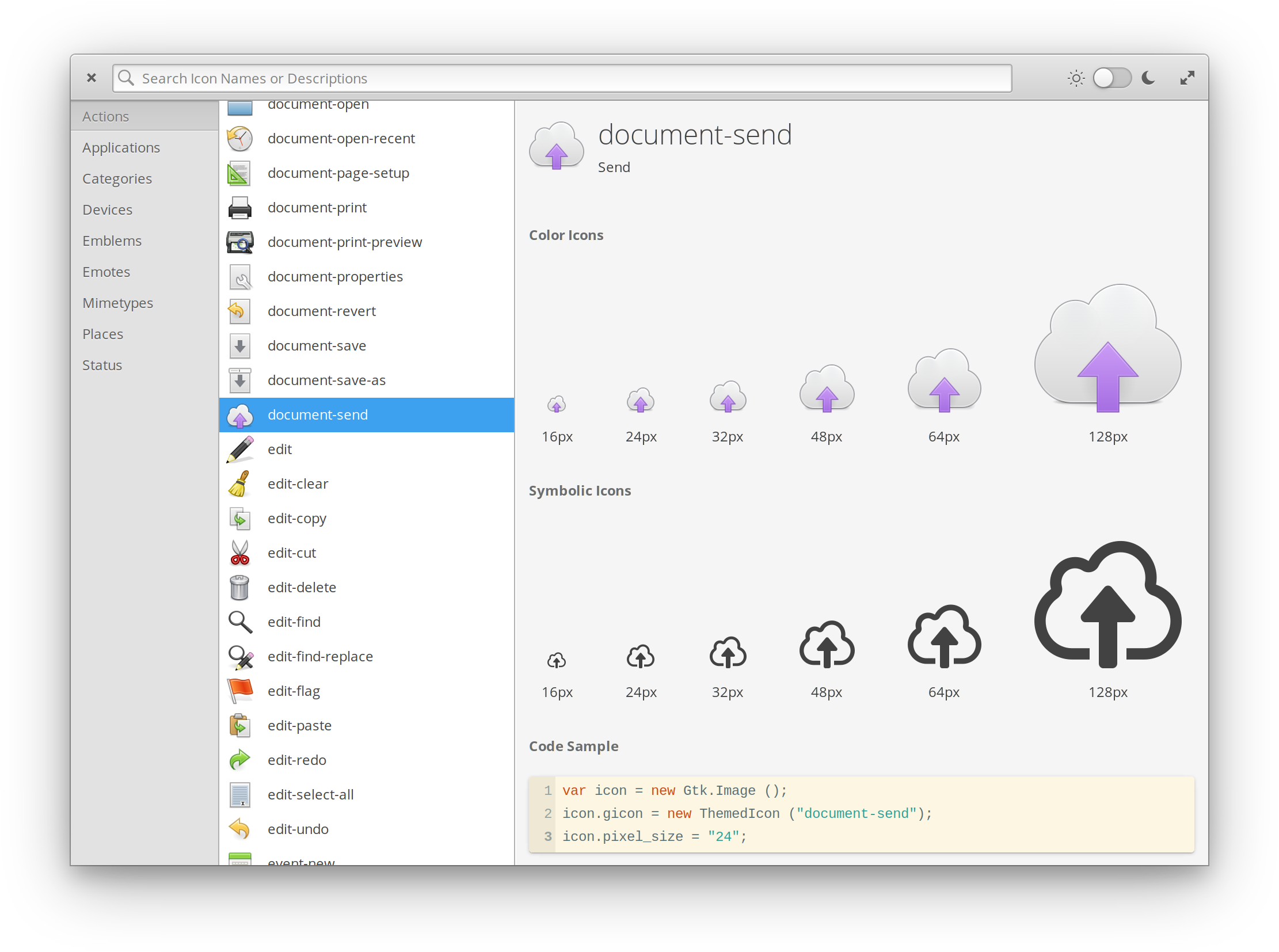The image size is (1279, 952).
Task: Click the fullscreen expand arrows icon
Action: tap(1187, 78)
